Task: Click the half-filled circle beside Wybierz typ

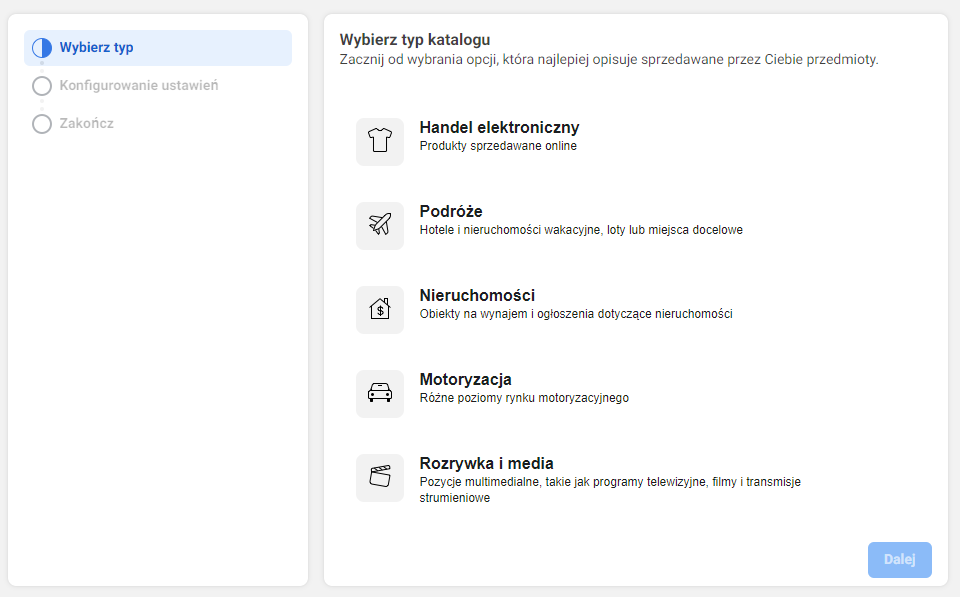Action: 42,48
